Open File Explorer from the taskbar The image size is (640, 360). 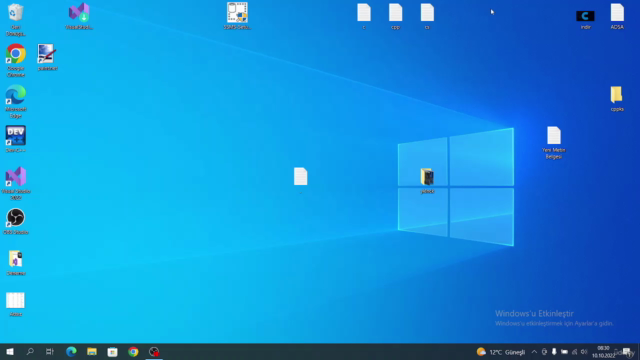[x=92, y=352]
